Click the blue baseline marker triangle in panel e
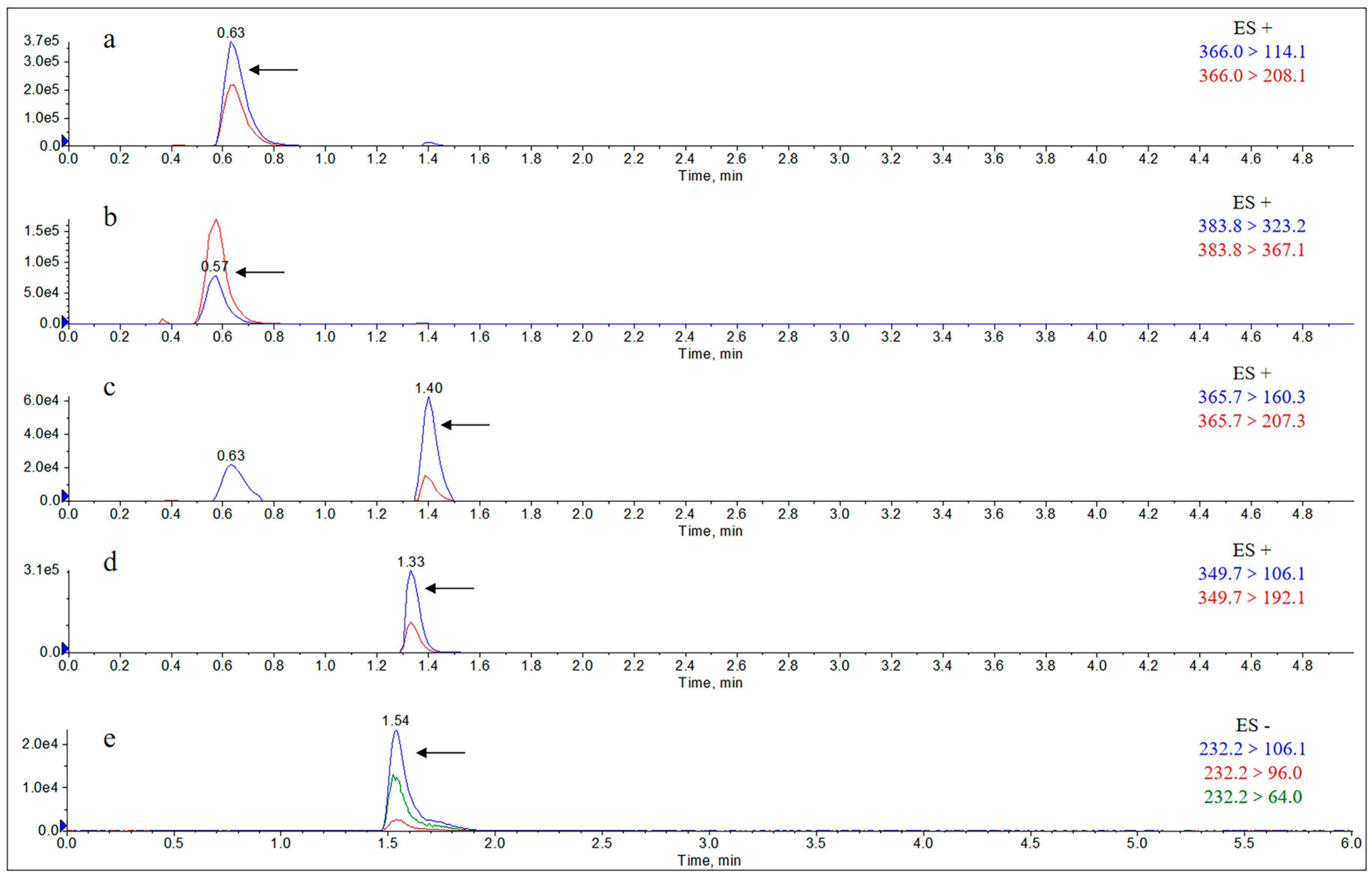1372x878 pixels. [63, 825]
